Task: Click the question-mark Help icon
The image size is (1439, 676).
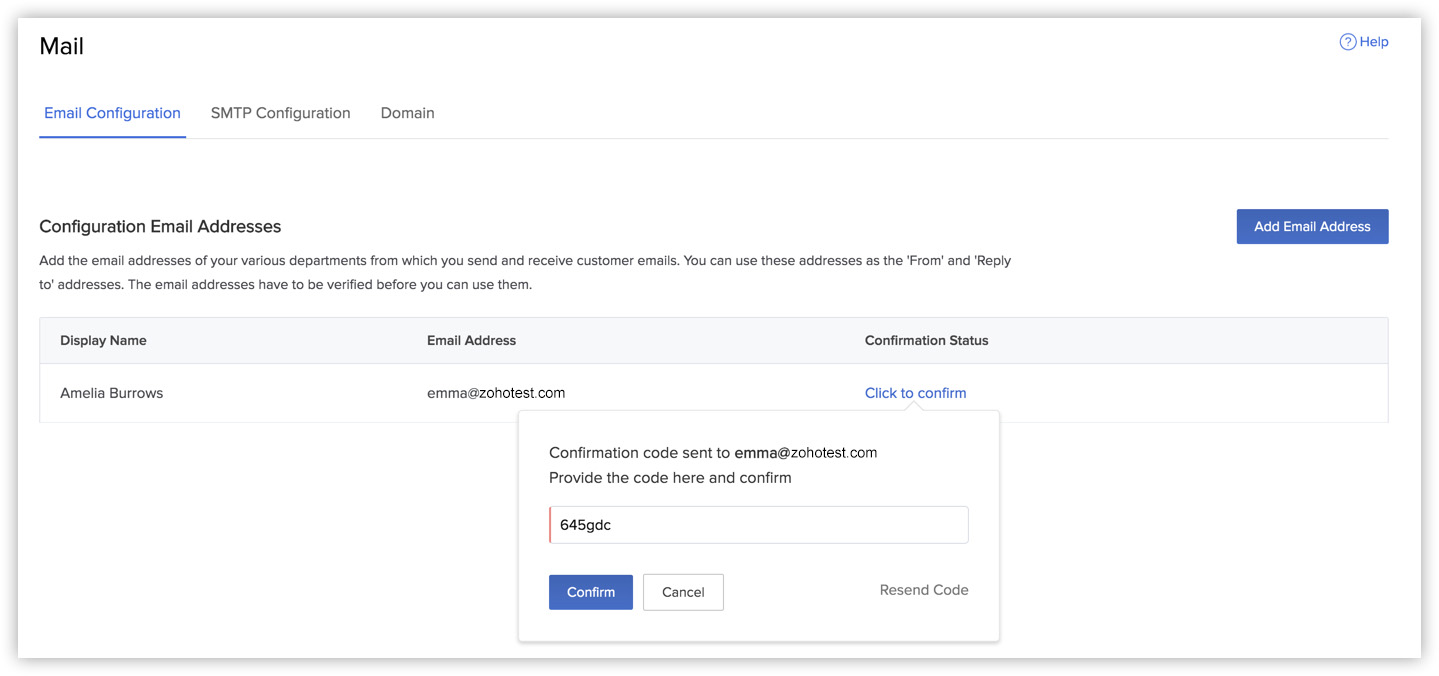Action: tap(1347, 41)
